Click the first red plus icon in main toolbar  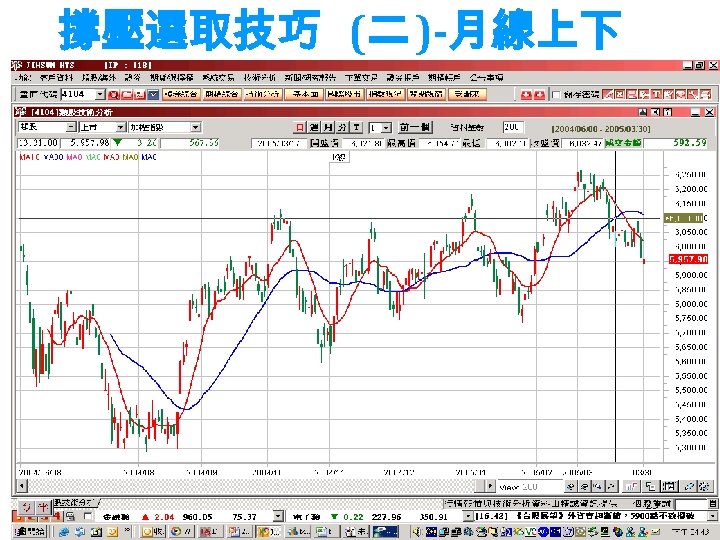click(526, 95)
